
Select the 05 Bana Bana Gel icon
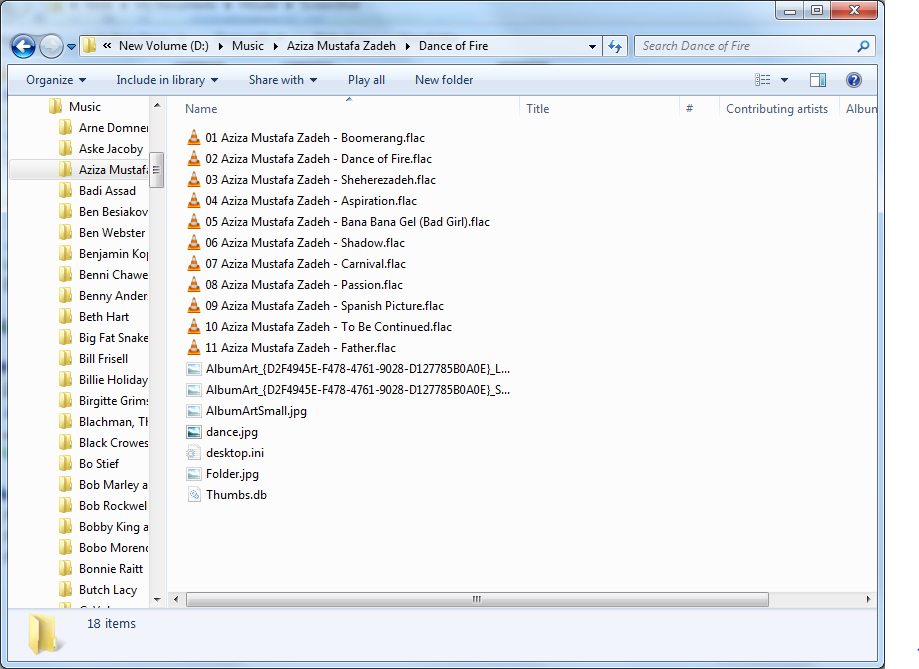point(194,222)
